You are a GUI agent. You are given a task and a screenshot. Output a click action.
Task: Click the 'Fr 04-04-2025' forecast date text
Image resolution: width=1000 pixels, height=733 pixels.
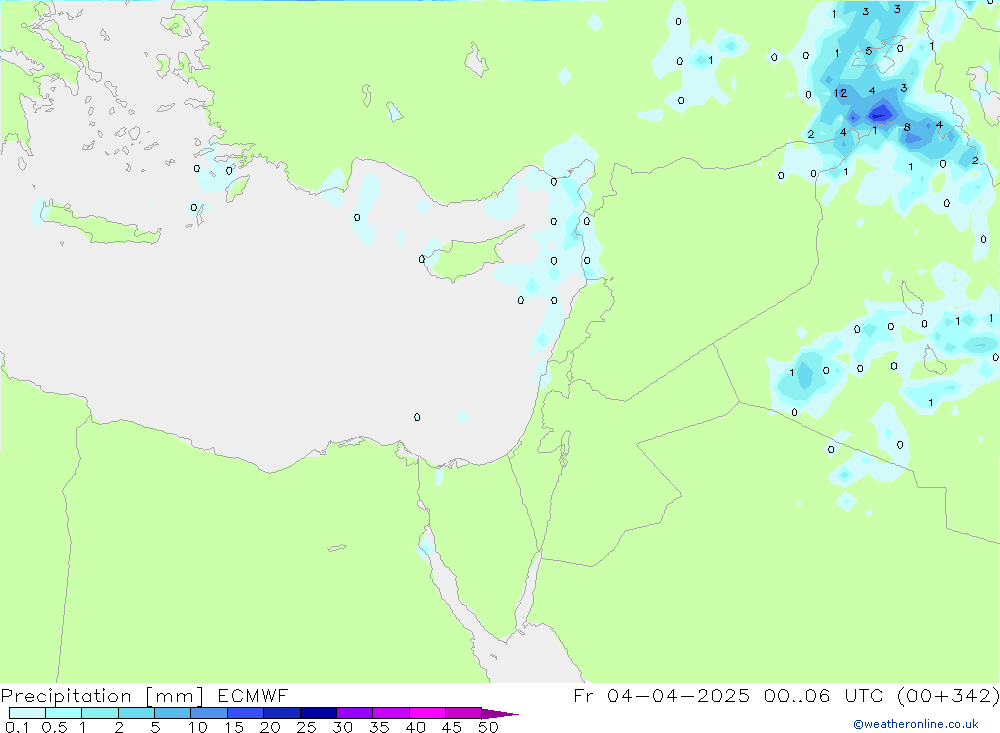tap(661, 695)
